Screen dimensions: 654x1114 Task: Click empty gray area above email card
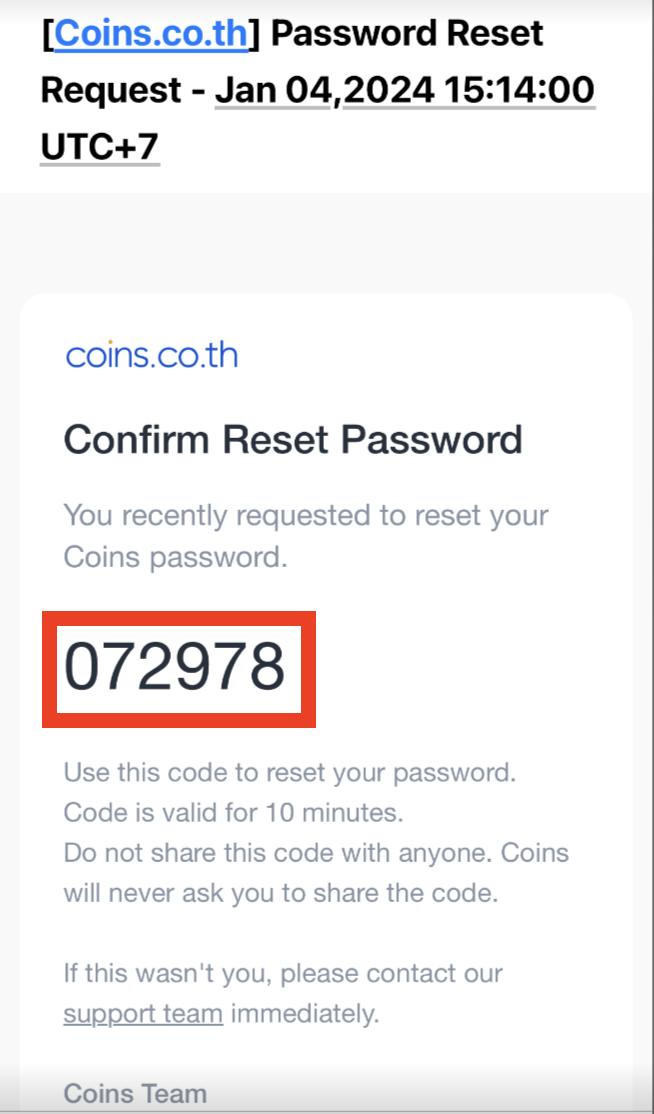(x=327, y=242)
